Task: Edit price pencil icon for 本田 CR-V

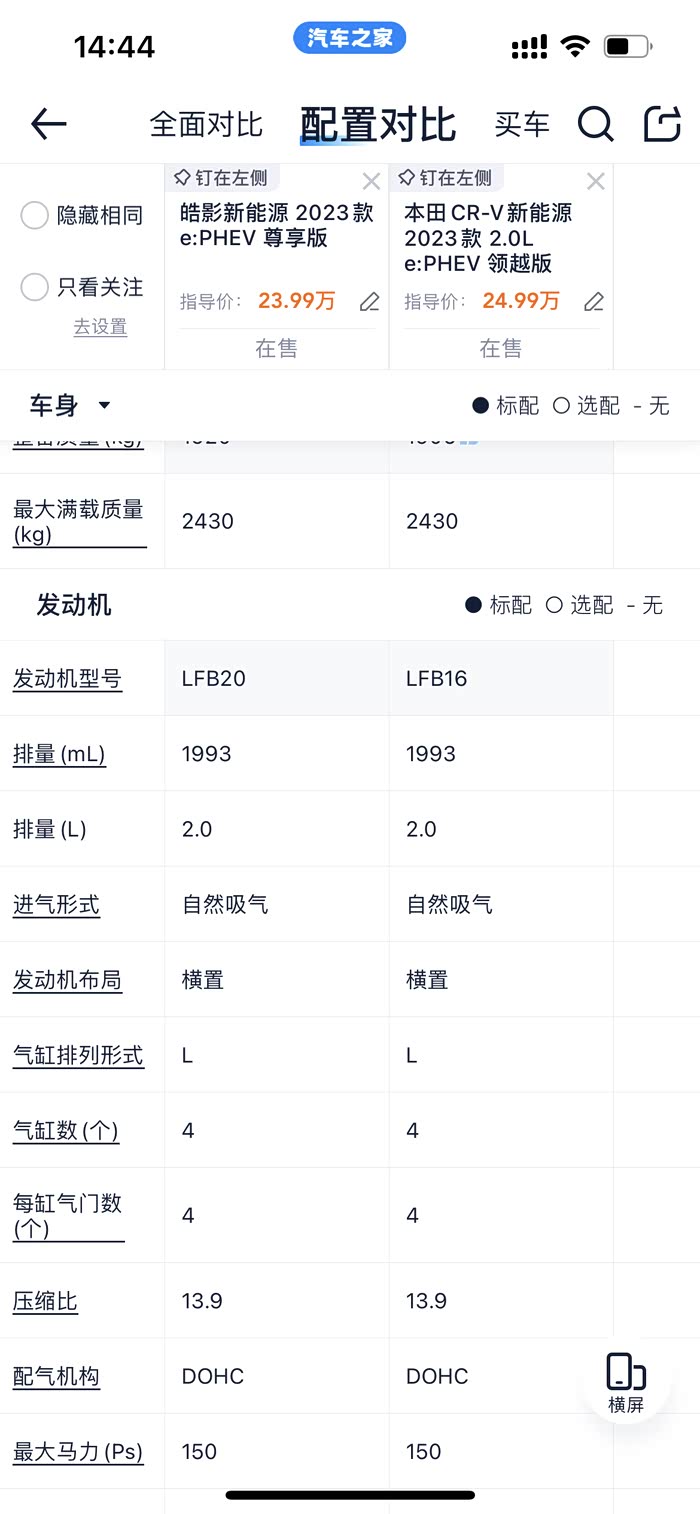Action: pyautogui.click(x=594, y=302)
